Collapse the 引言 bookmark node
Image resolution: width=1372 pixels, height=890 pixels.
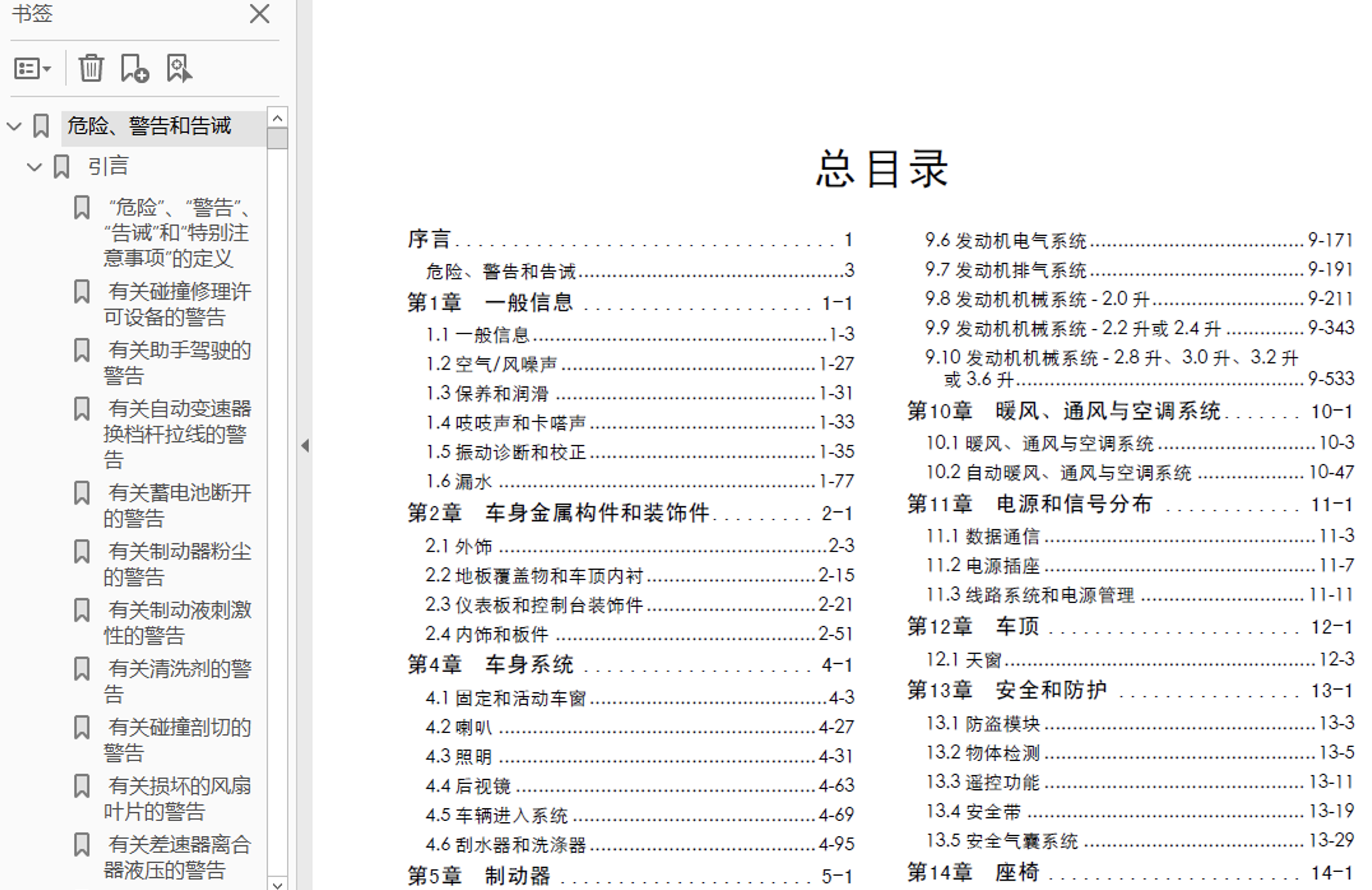coord(34,167)
